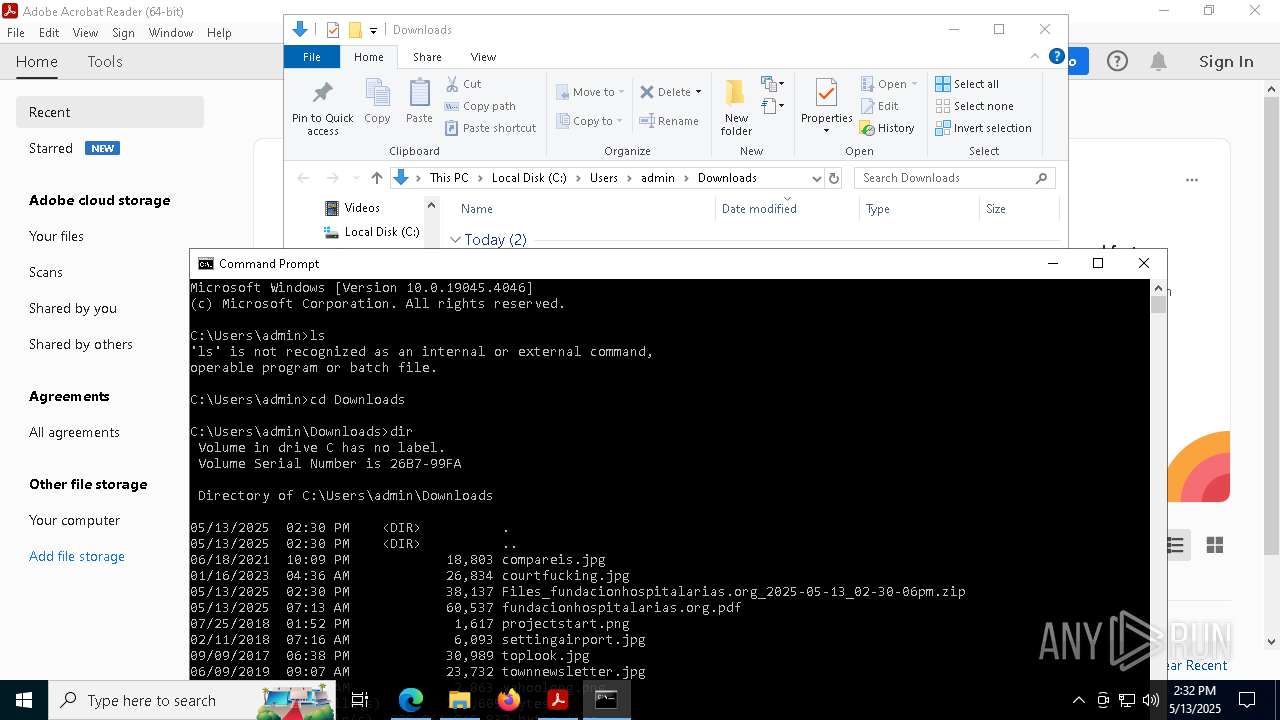Open file History in the ribbon

(887, 128)
